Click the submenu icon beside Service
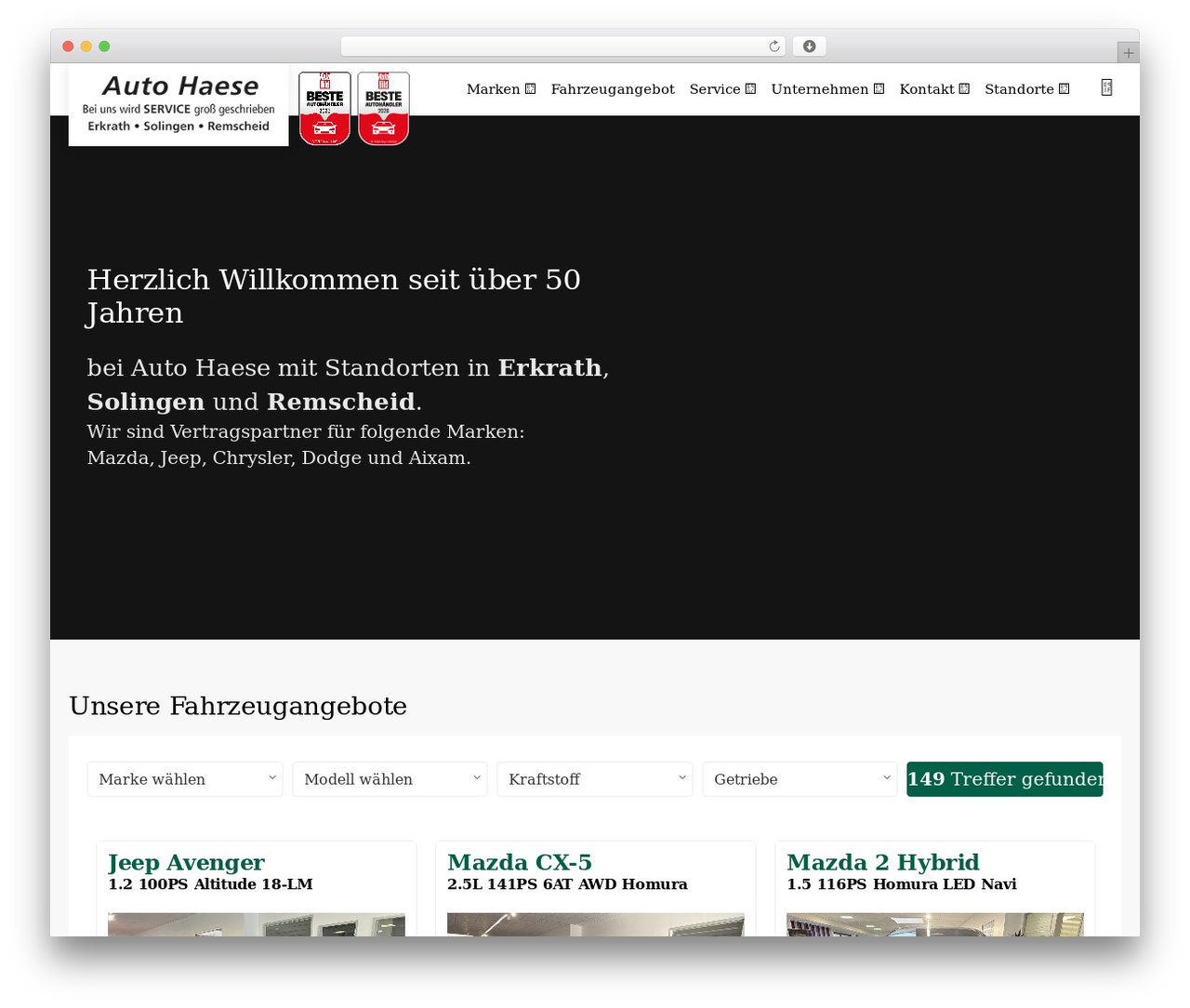 pos(750,89)
